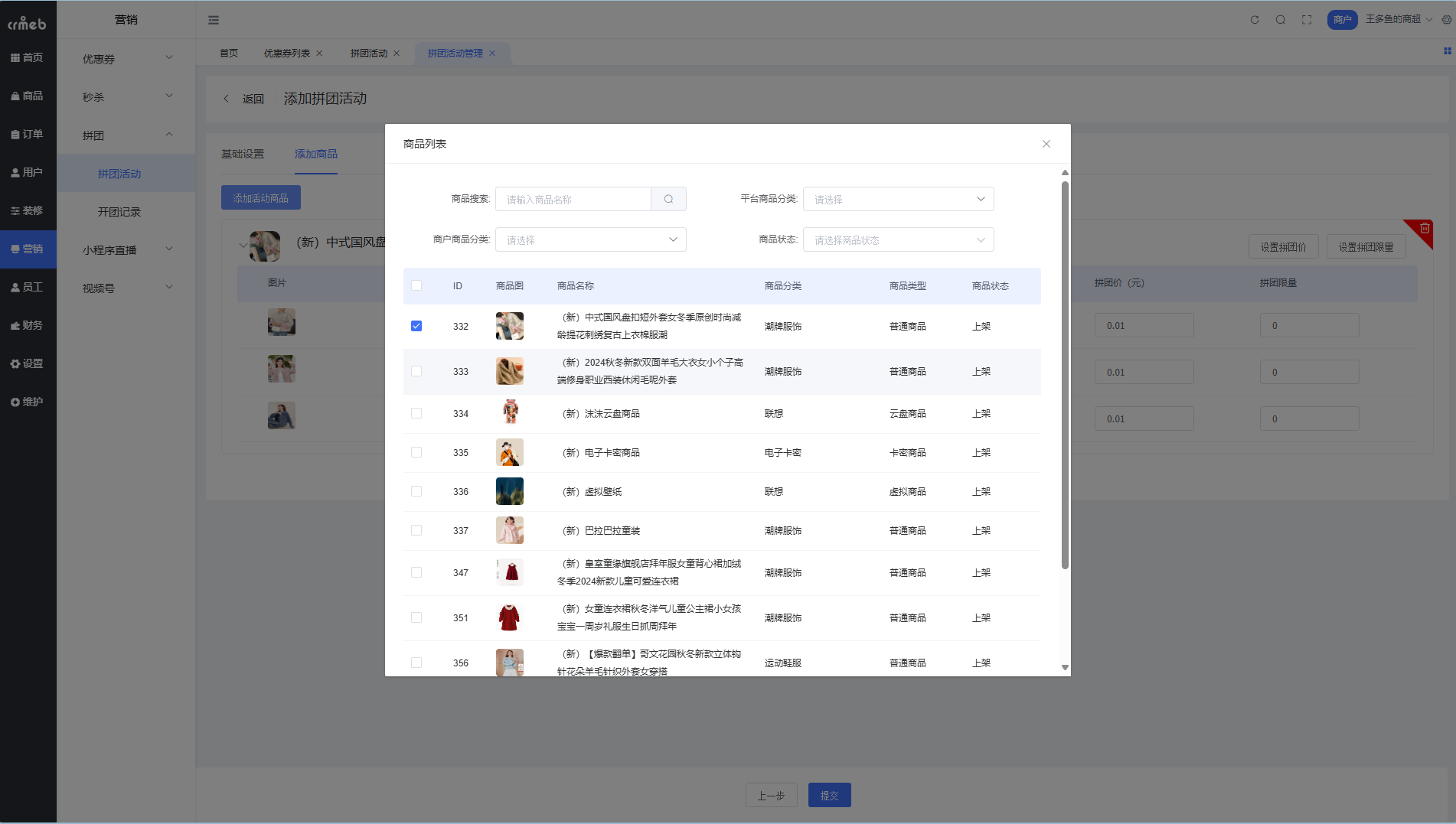Open the 维护 sidebar icon
The image size is (1456, 824).
[28, 401]
